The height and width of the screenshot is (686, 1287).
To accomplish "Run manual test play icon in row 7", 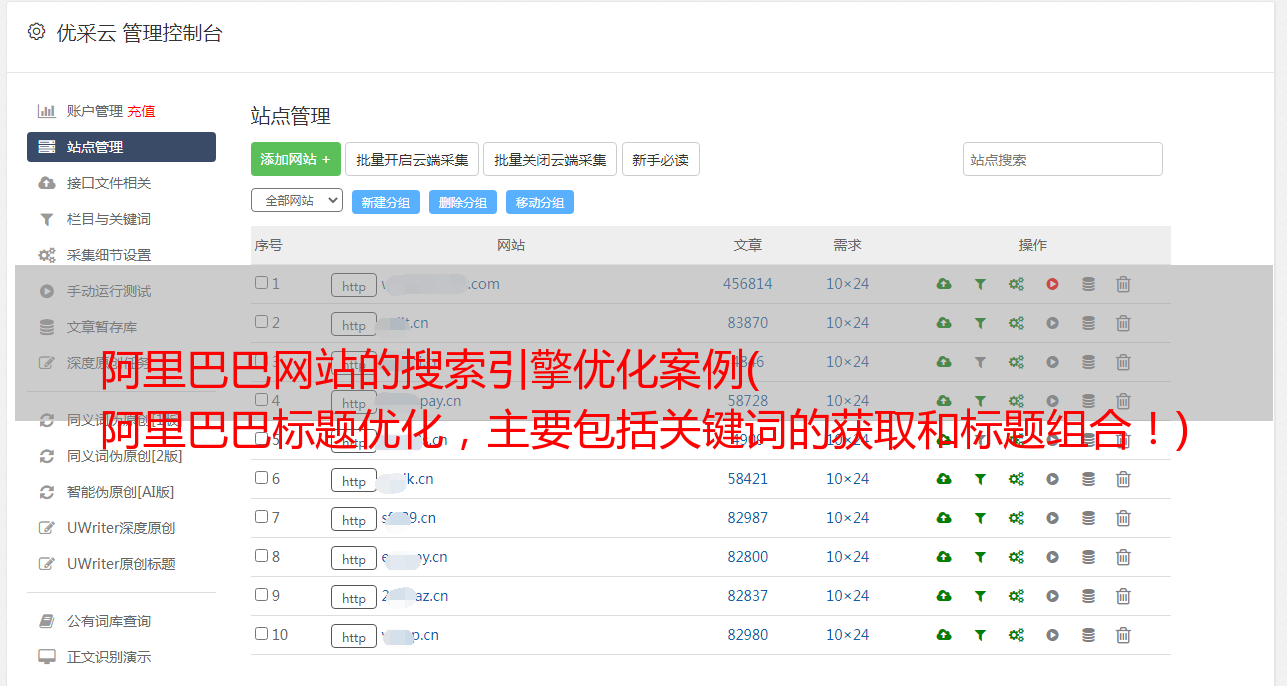I will pyautogui.click(x=1052, y=518).
